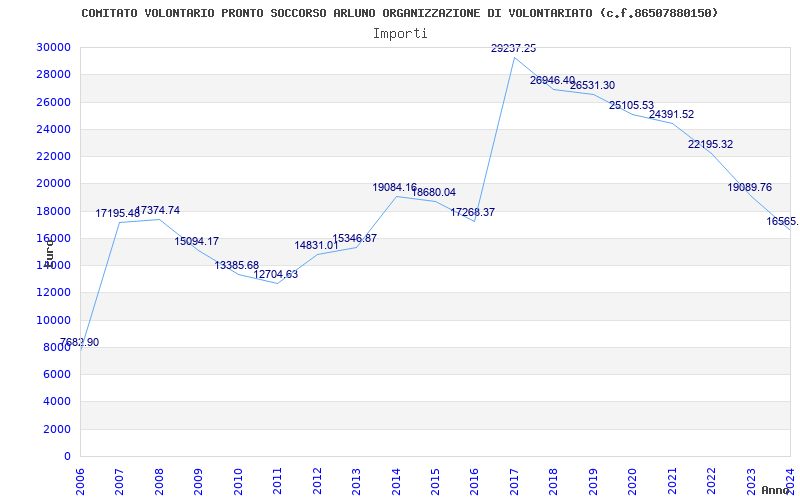Viewport: 800px width, 500px height.
Task: Click the x-axis year 2007
Action: [120, 481]
